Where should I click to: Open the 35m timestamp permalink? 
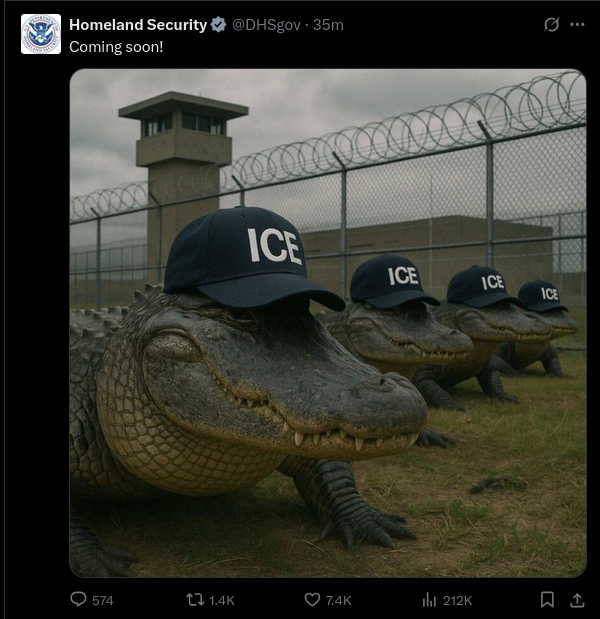(328, 25)
